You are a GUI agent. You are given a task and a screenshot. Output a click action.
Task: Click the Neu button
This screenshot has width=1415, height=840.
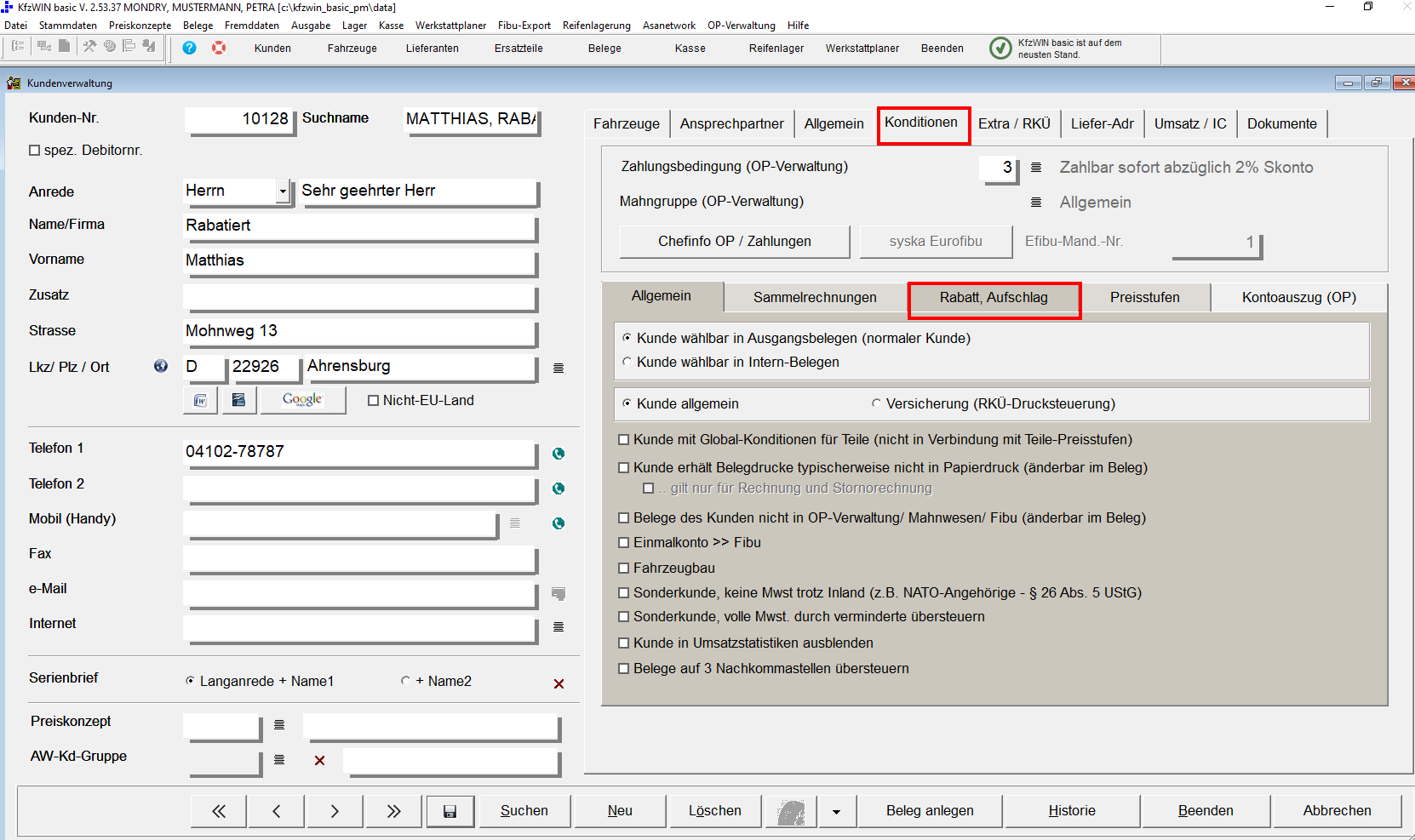(x=620, y=811)
